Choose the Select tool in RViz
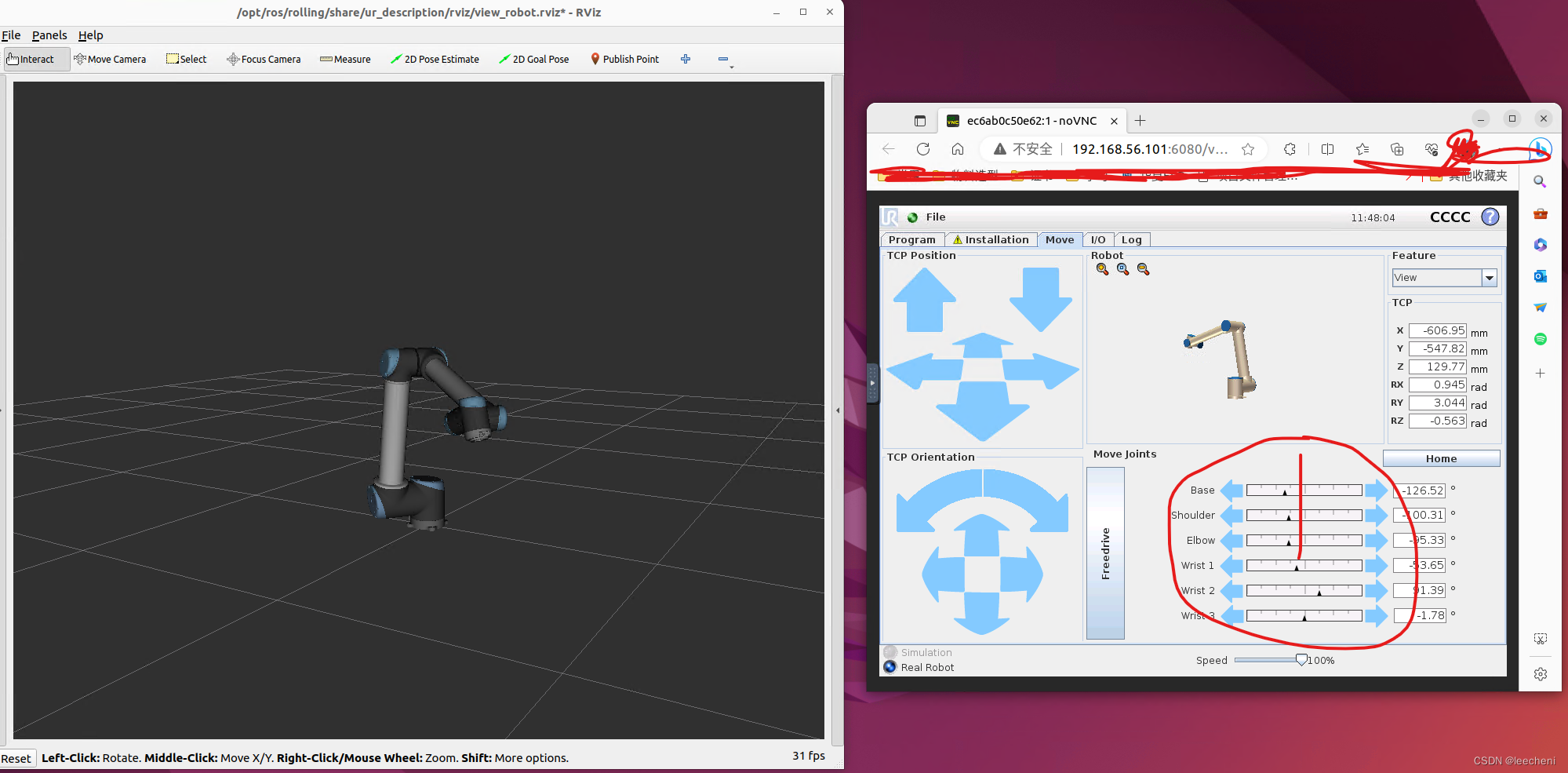The width and height of the screenshot is (1568, 773). click(x=187, y=59)
